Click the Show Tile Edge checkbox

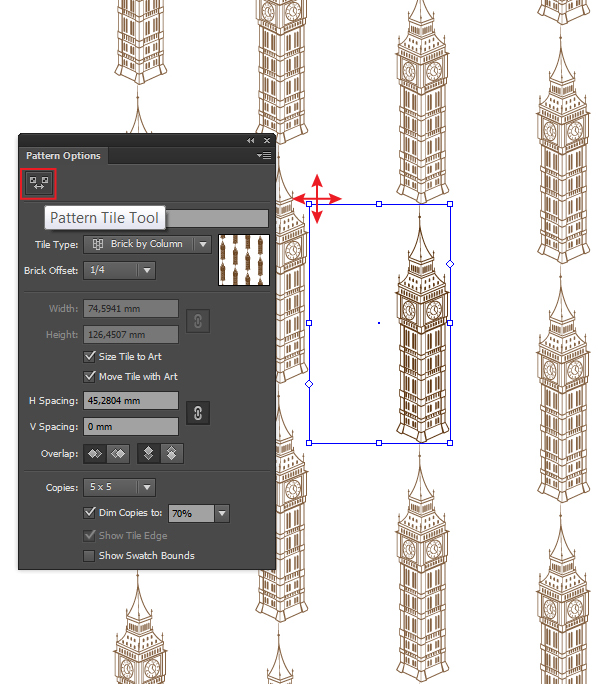[89, 535]
